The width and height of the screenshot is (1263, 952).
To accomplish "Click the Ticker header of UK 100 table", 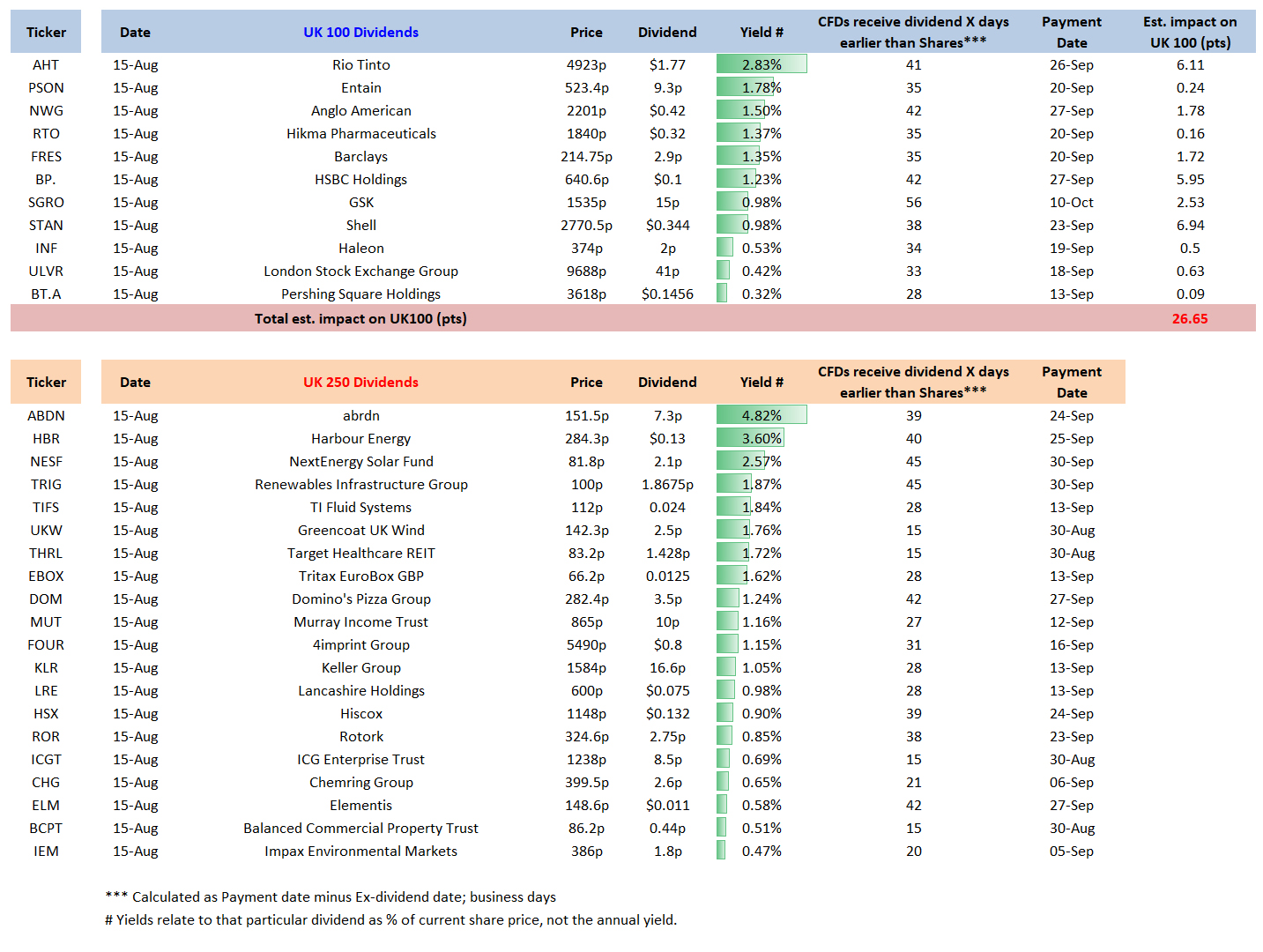I will [x=46, y=33].
